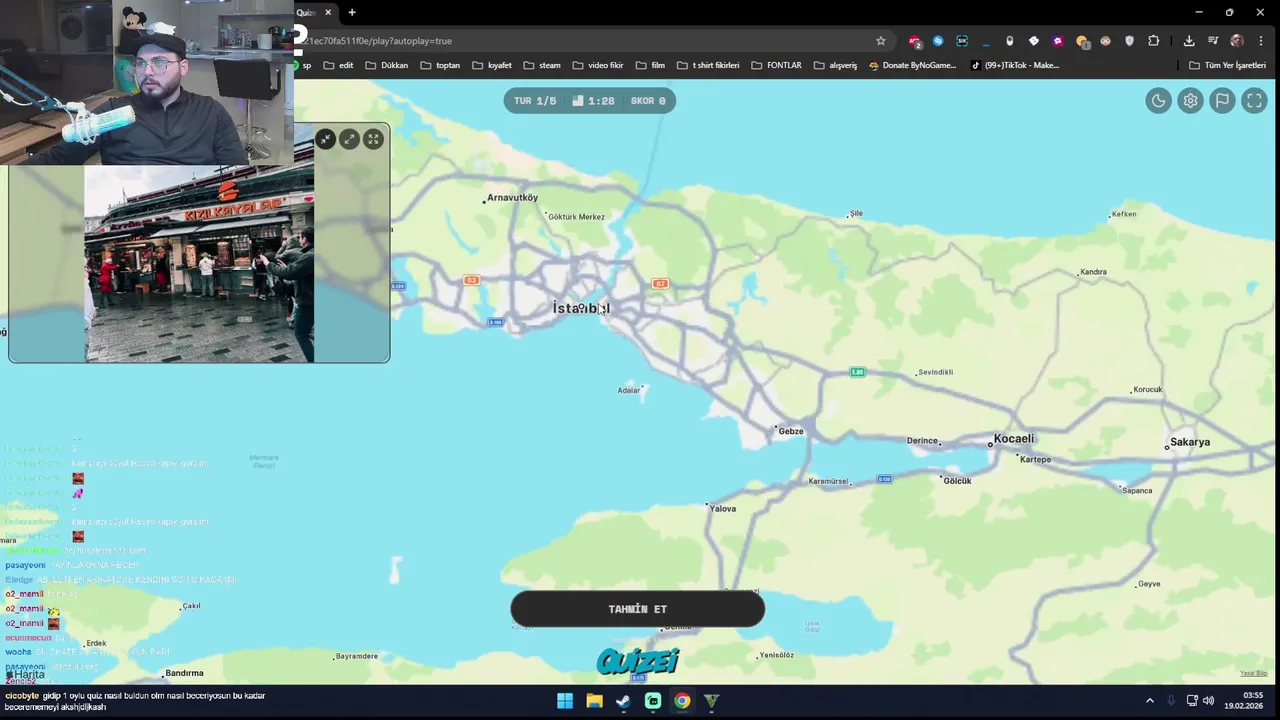Open the Dükkan bookmark folder
This screenshot has height=720, width=1280.
(386, 65)
